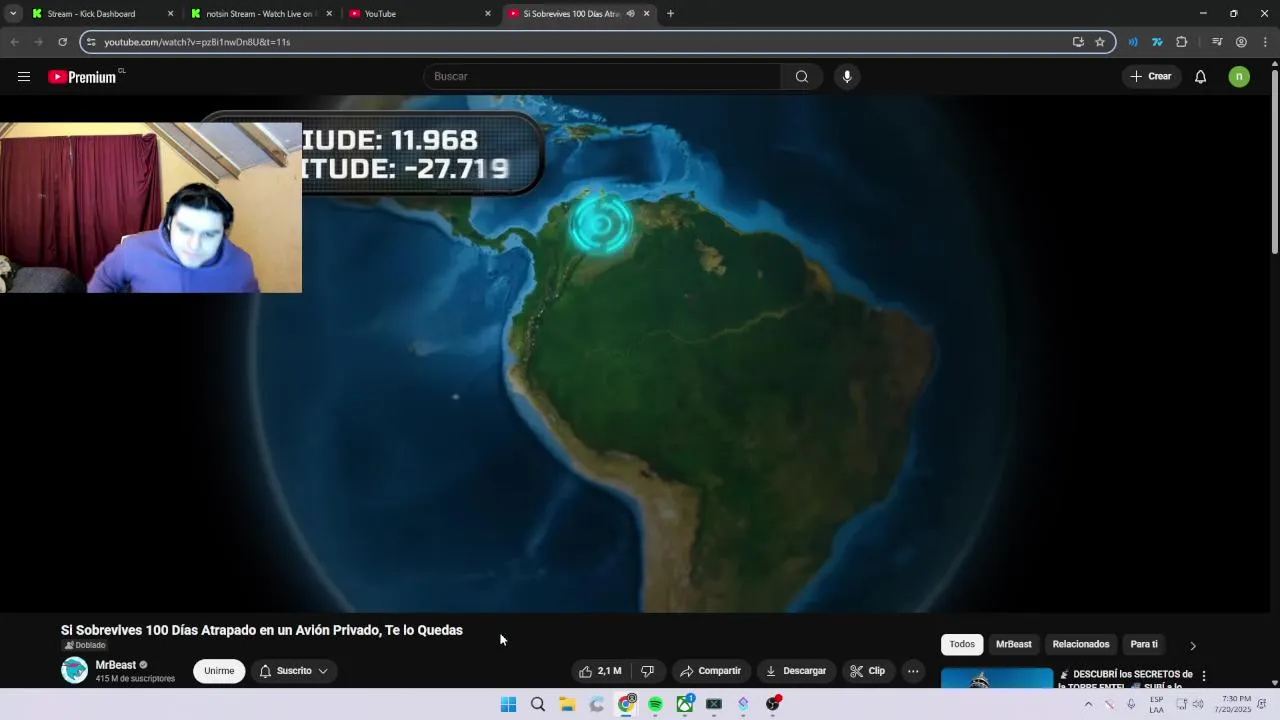
Task: Go back to previous page
Action: click(14, 42)
